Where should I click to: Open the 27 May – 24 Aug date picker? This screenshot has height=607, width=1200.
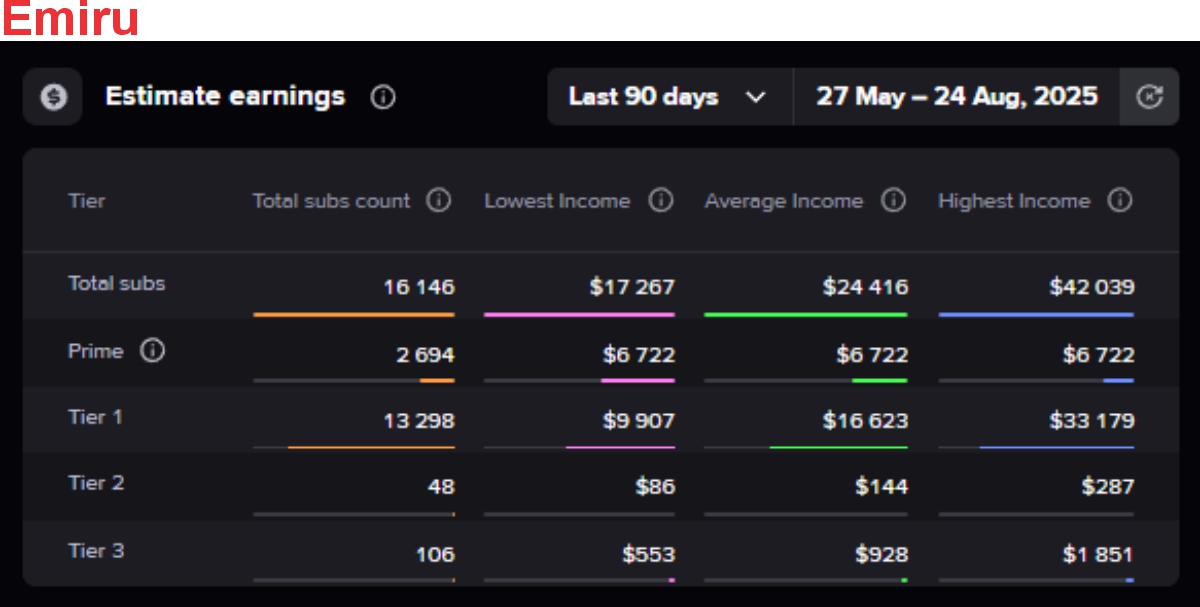pos(956,96)
